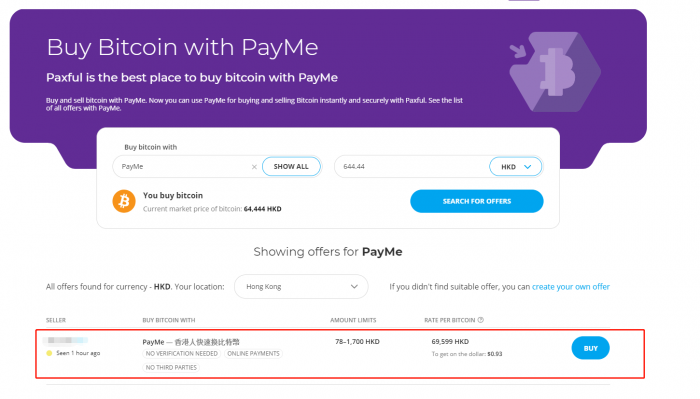Open the HKD currency dropdown
Viewport: 700px width, 399px height.
516,166
